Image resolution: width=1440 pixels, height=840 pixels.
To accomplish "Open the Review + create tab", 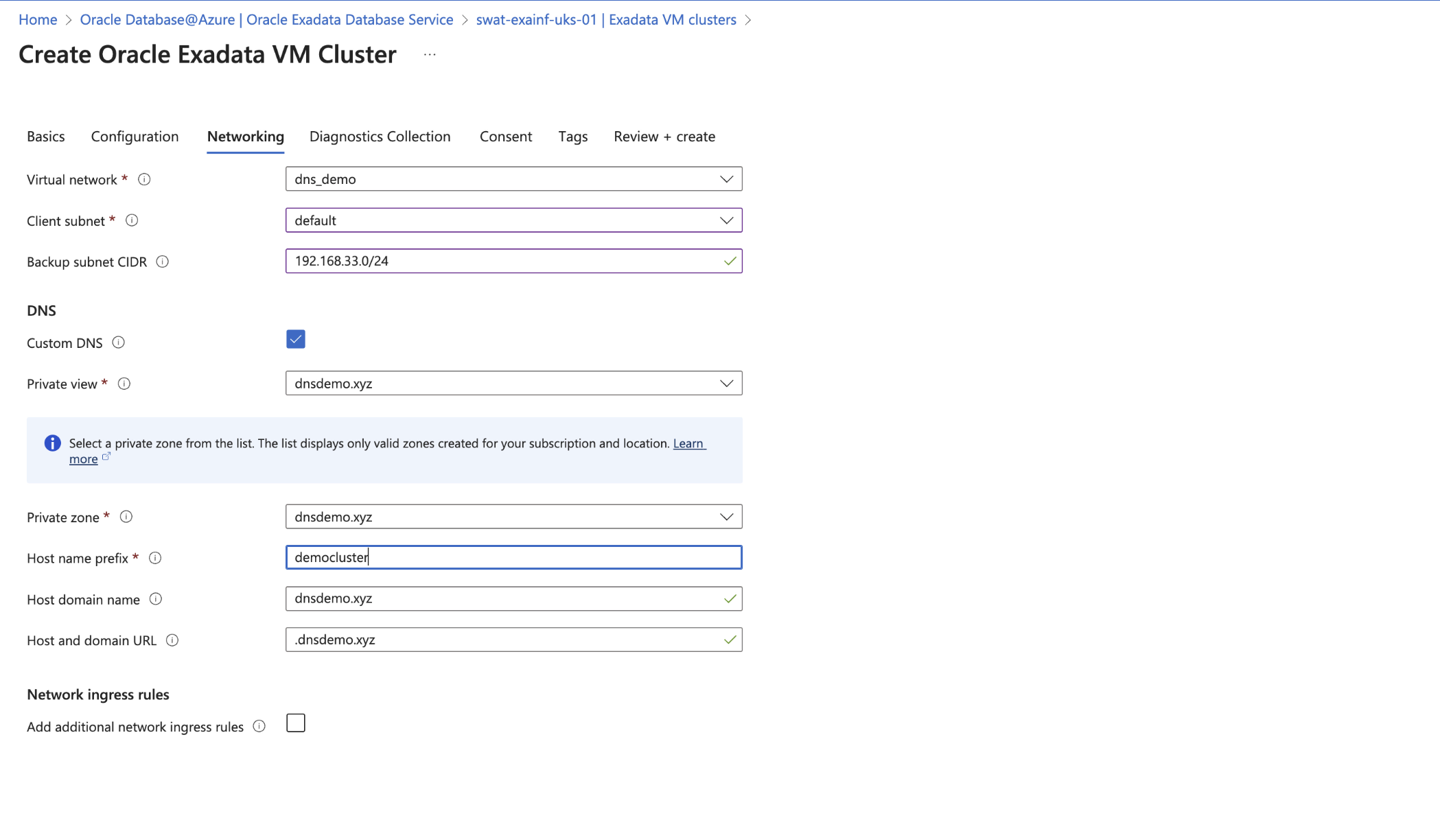I will [664, 136].
